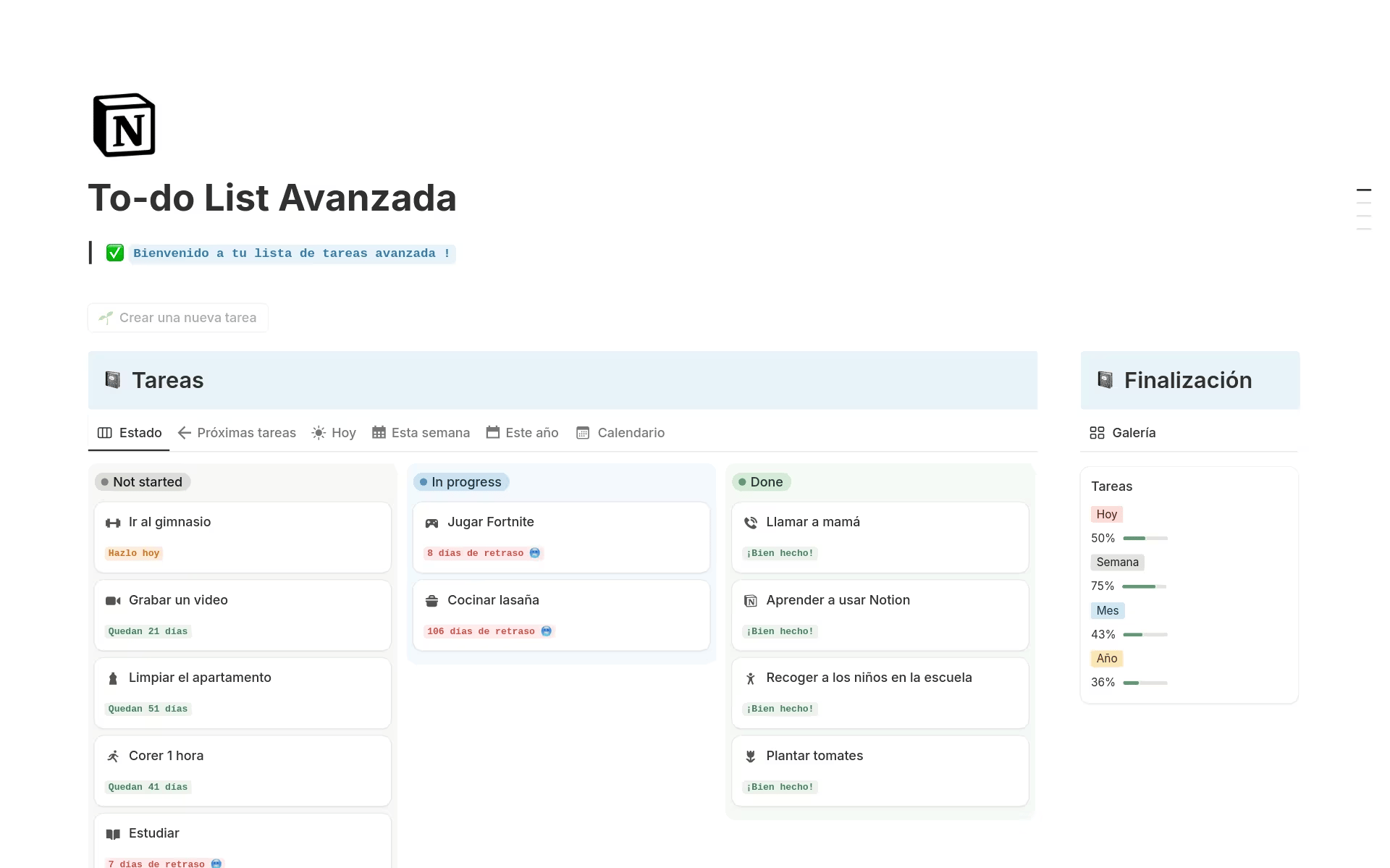1390x868 pixels.
Task: Click the phone icon on Llamar a mamá
Action: tap(751, 522)
